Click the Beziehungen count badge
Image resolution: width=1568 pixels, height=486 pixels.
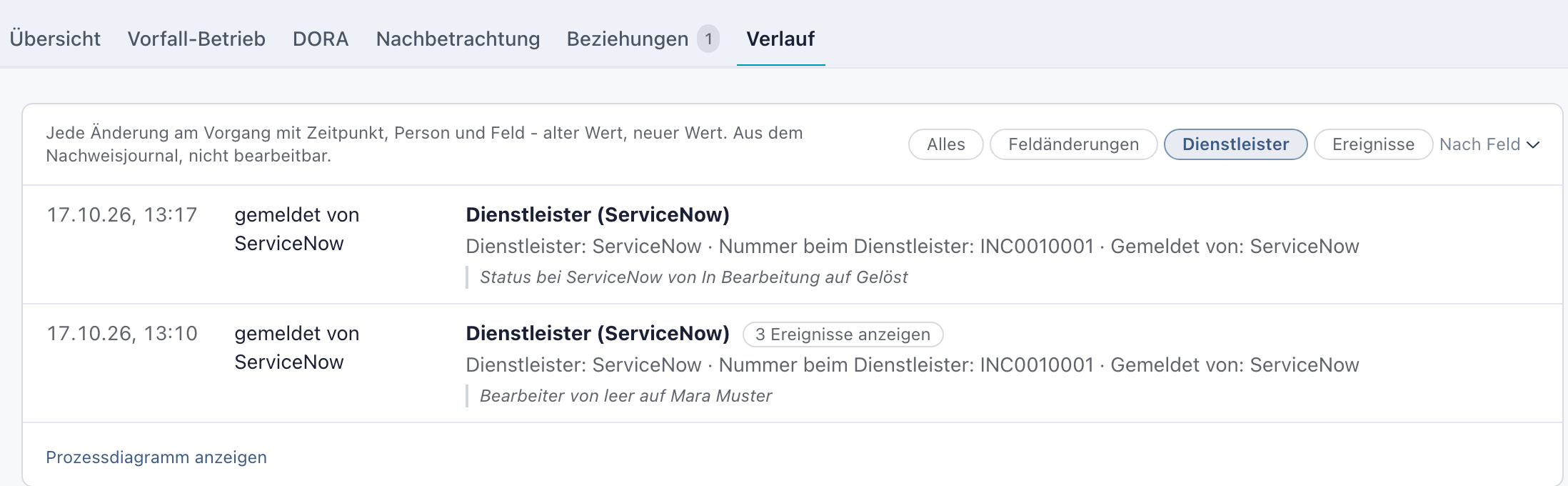pyautogui.click(x=708, y=39)
